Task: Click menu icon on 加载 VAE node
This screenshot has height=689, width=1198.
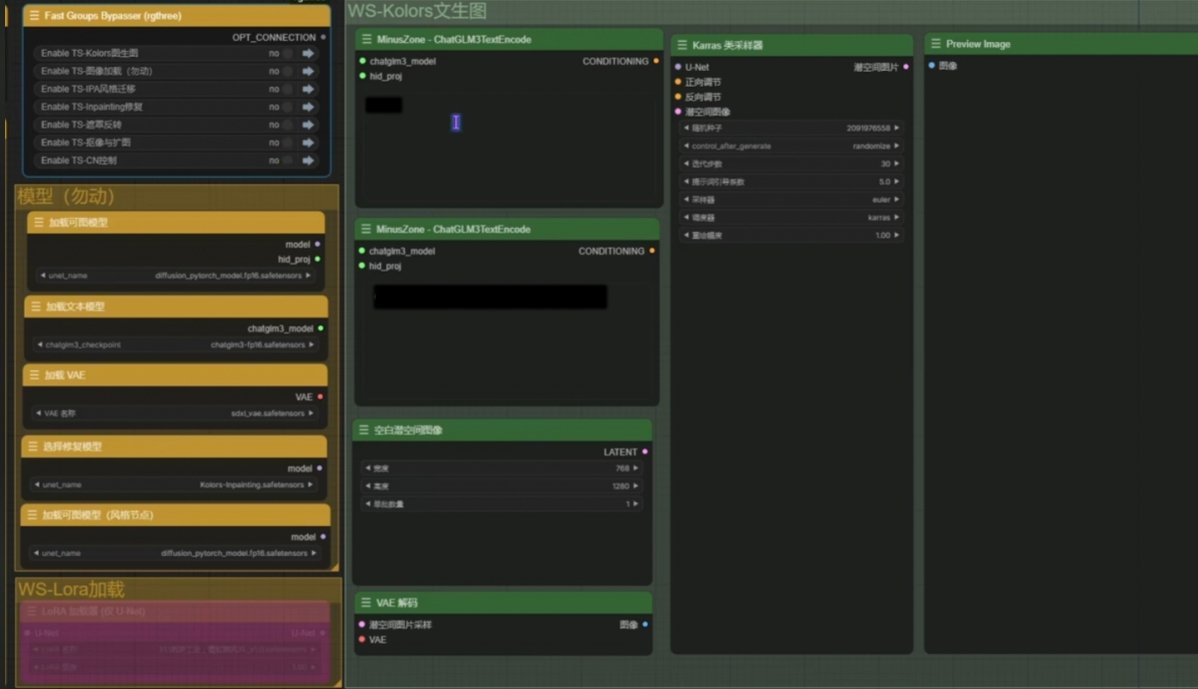Action: point(34,375)
